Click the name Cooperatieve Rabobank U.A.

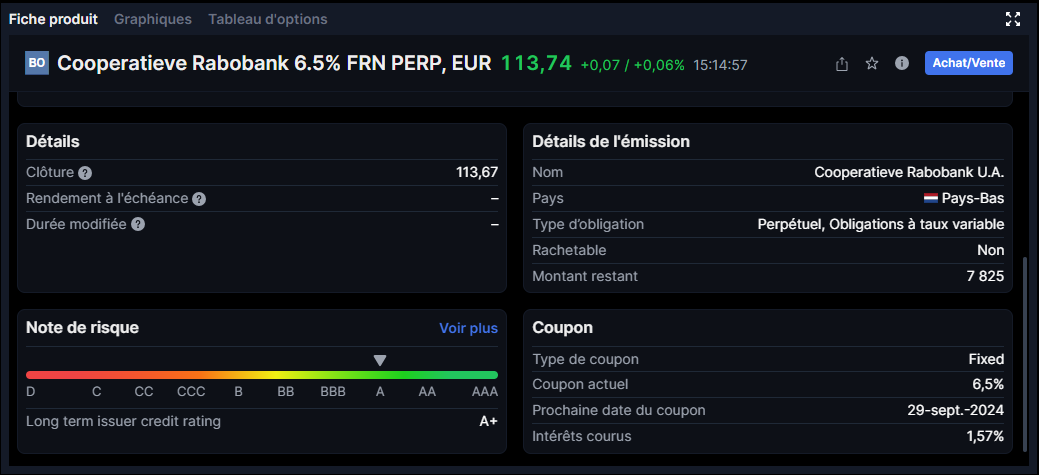(x=909, y=172)
